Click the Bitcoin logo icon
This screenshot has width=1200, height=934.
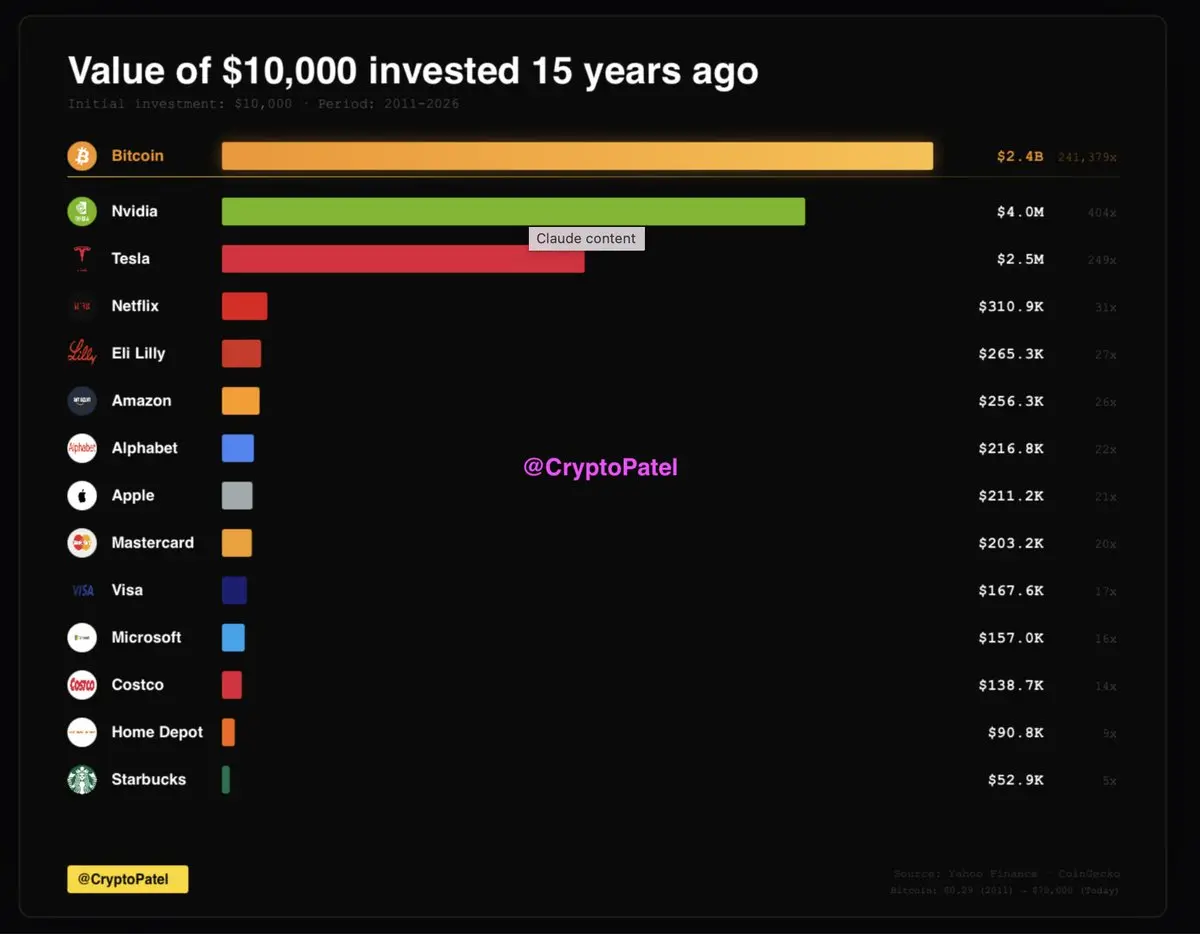(x=82, y=156)
